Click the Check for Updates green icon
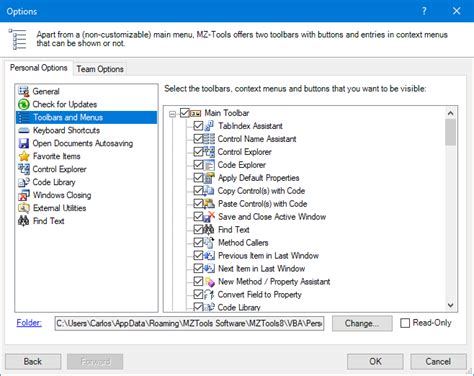 point(24,104)
